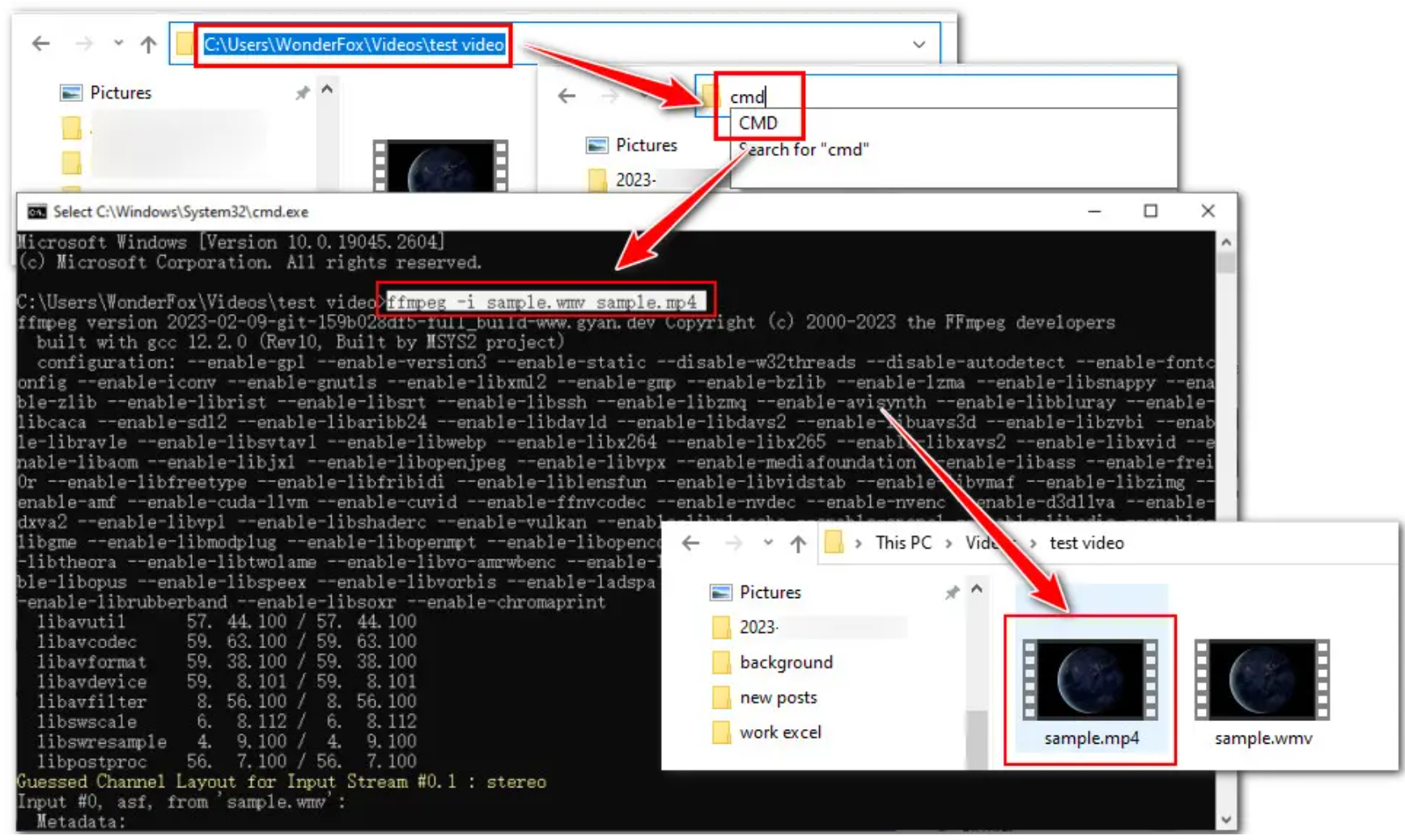Open Pictures in the sample.mp4 Explorer sidebar
This screenshot has height=840, width=1405.
(x=756, y=592)
